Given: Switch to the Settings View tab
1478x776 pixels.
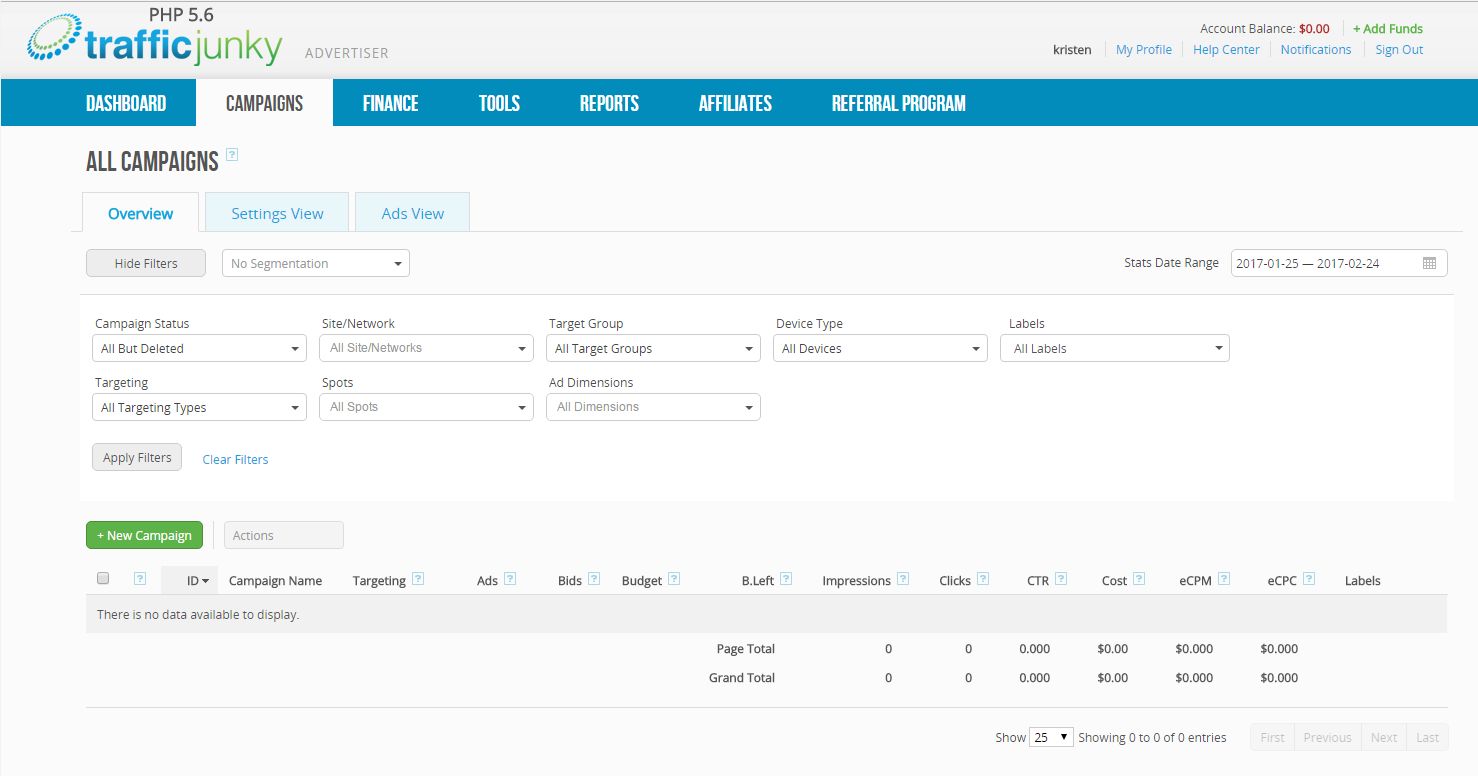Looking at the screenshot, I should [x=277, y=213].
